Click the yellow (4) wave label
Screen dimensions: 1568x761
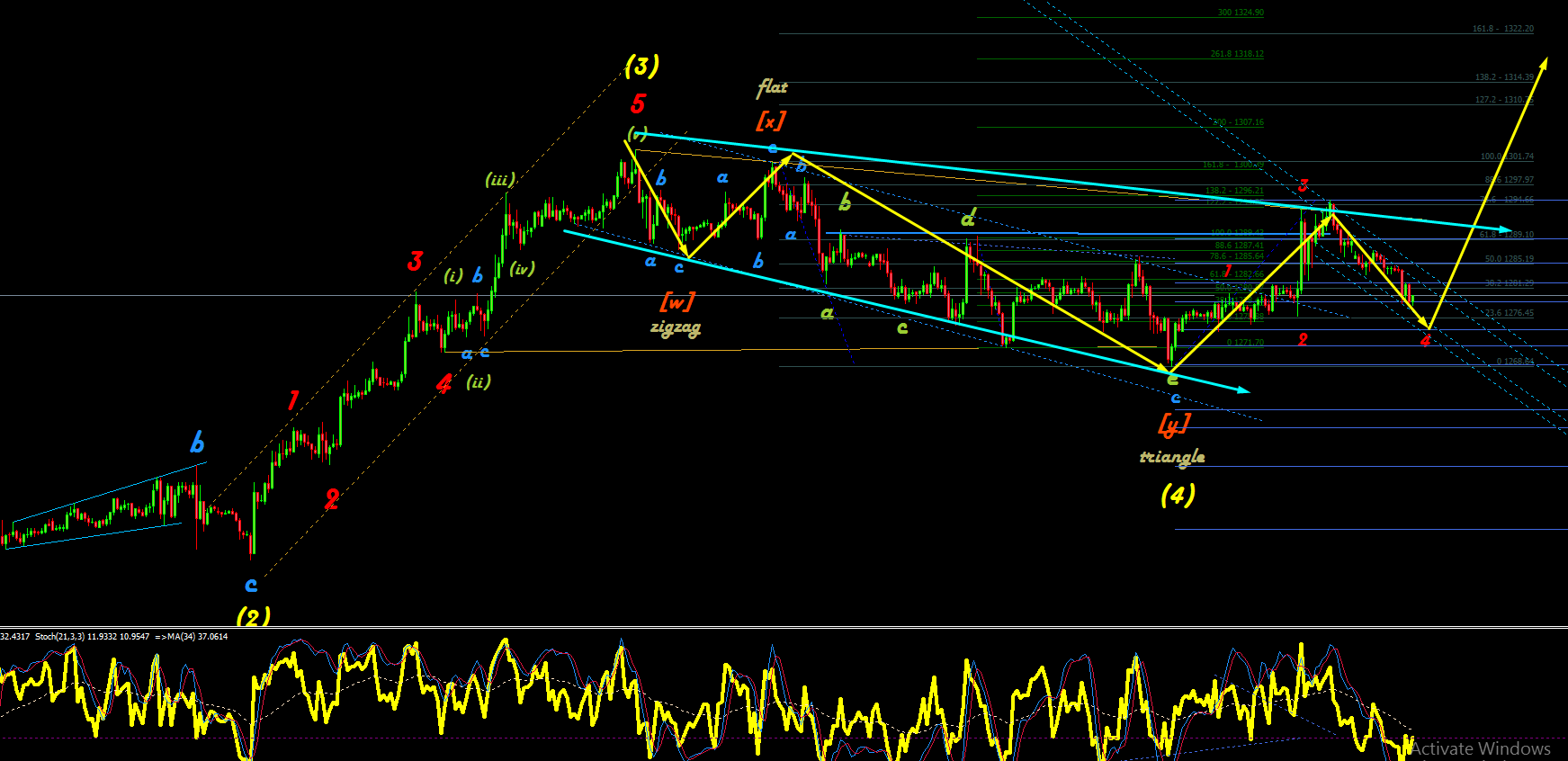(x=1178, y=495)
